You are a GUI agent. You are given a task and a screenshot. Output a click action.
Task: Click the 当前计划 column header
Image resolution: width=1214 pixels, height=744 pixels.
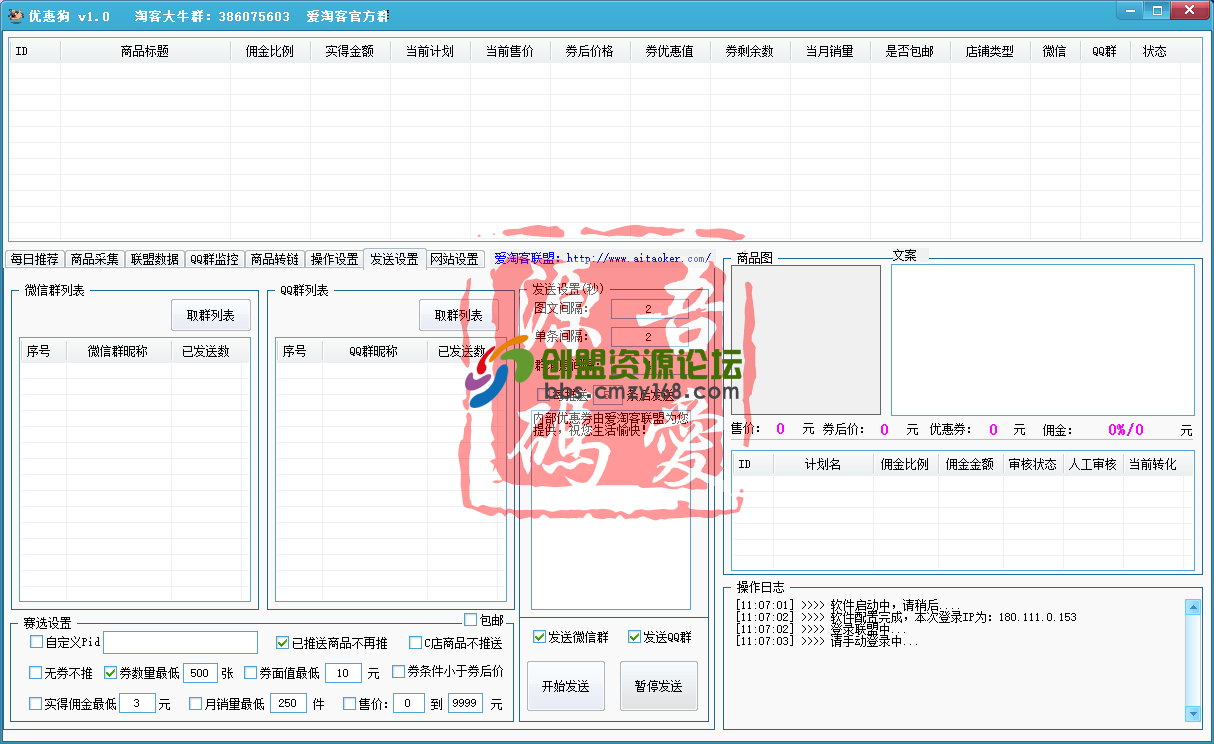(430, 51)
